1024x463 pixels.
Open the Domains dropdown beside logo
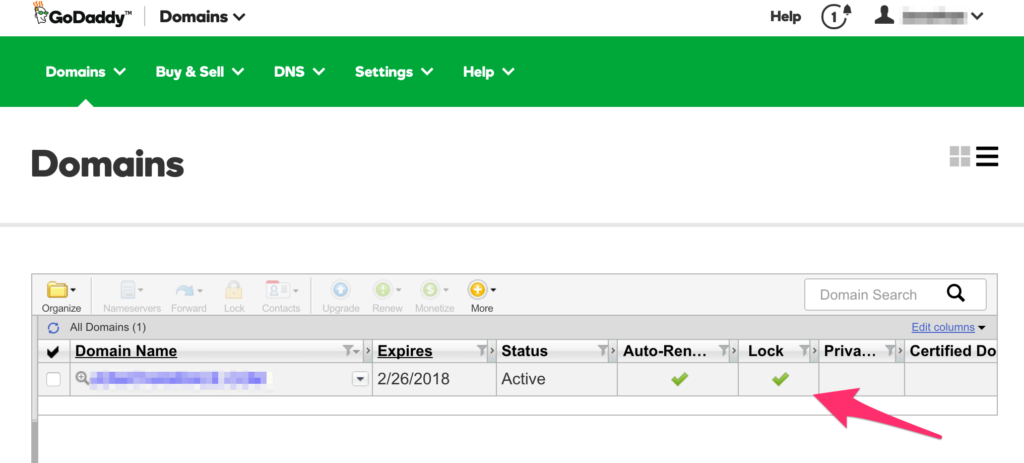pyautogui.click(x=202, y=16)
